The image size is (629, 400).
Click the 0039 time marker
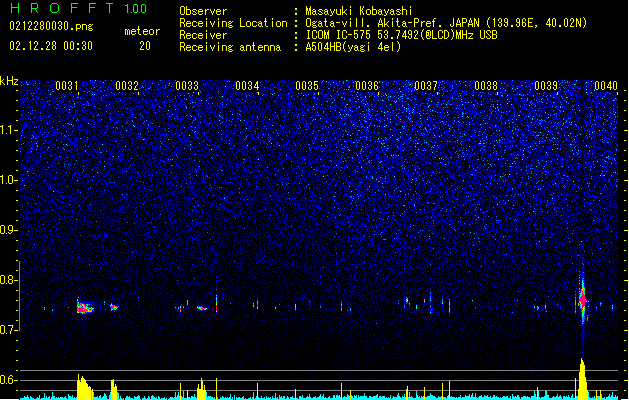[546, 86]
